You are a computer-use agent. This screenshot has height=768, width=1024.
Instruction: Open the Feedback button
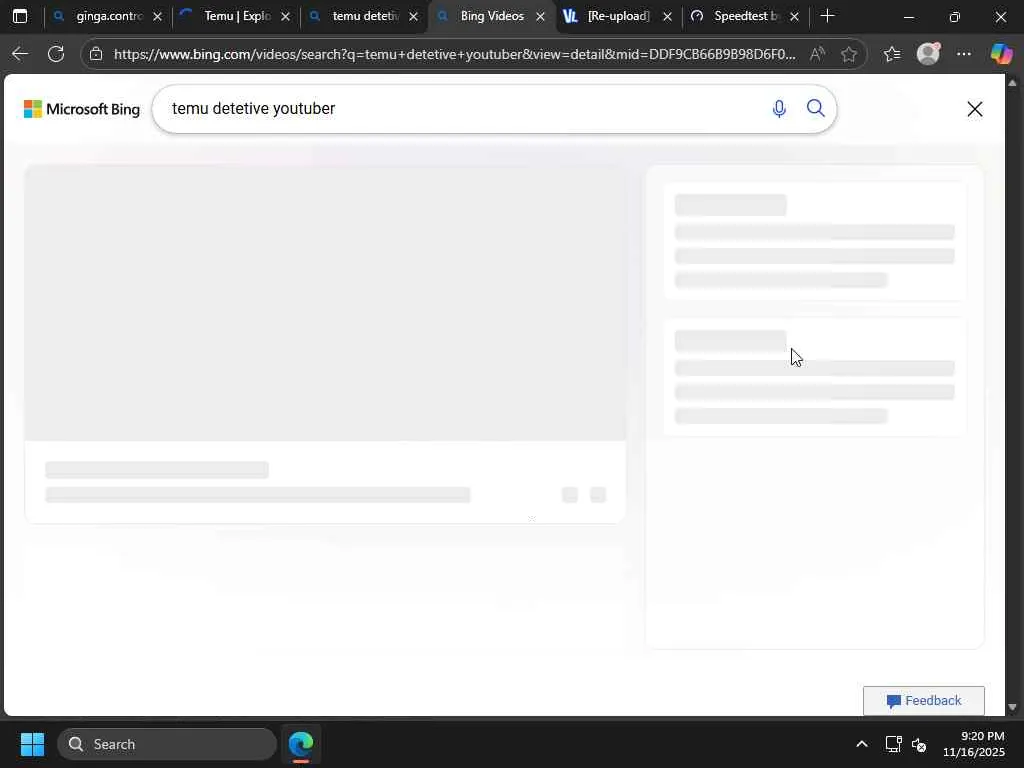[923, 701]
